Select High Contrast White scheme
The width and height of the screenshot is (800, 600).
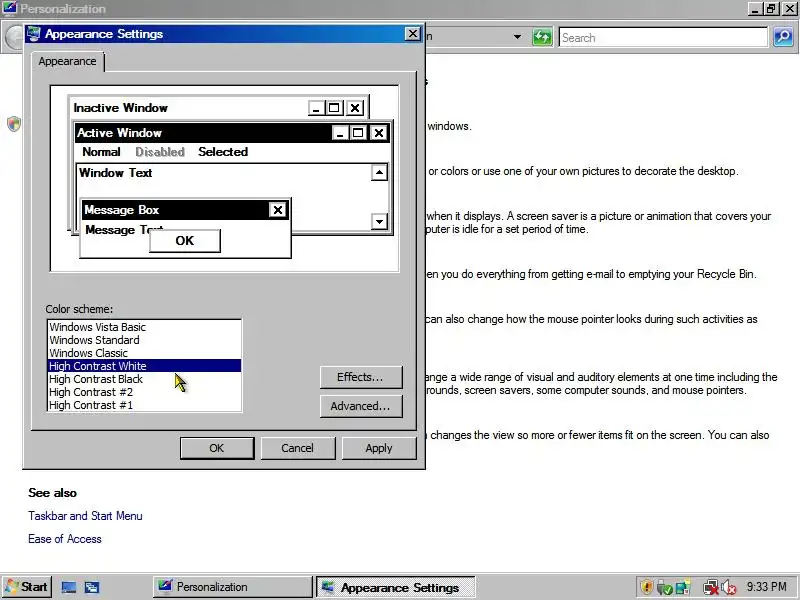point(144,366)
